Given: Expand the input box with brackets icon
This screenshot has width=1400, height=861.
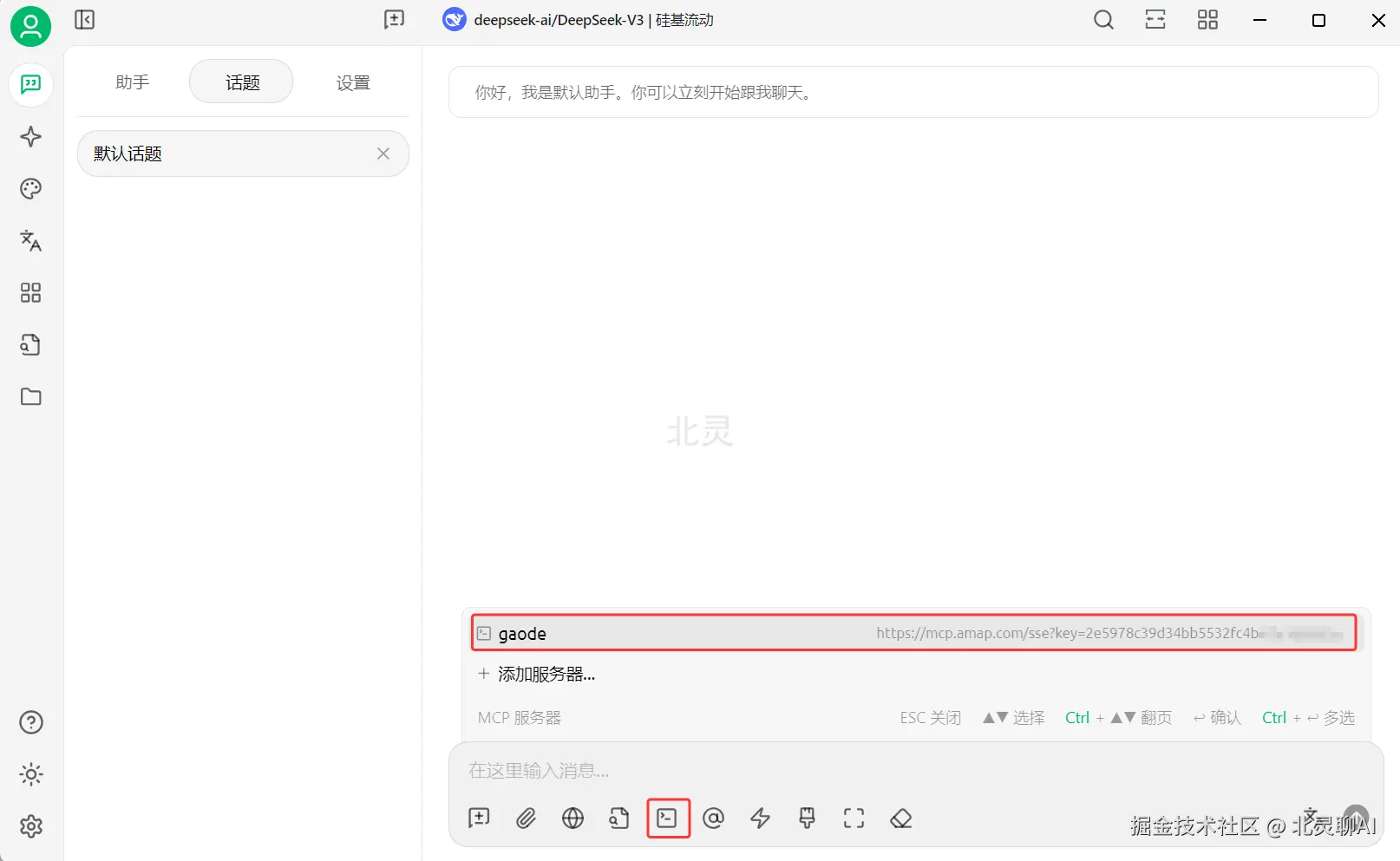Looking at the screenshot, I should click(x=854, y=819).
